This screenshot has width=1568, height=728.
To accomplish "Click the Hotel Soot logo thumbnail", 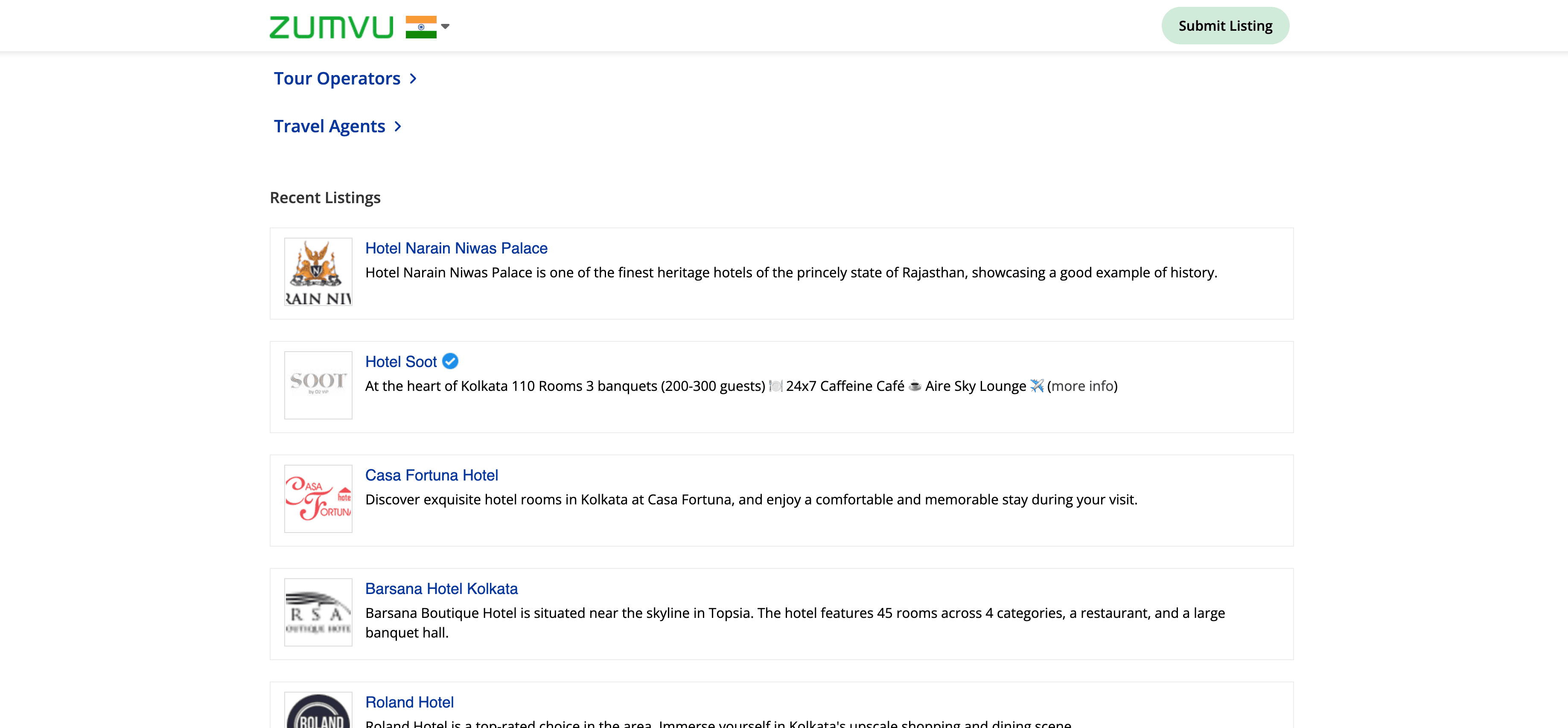I will point(318,384).
